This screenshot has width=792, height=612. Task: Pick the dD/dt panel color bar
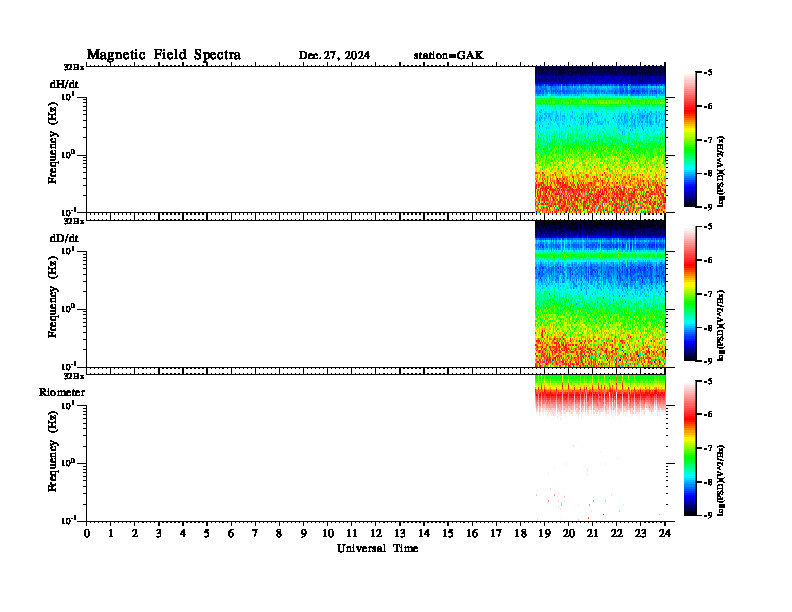[x=690, y=293]
